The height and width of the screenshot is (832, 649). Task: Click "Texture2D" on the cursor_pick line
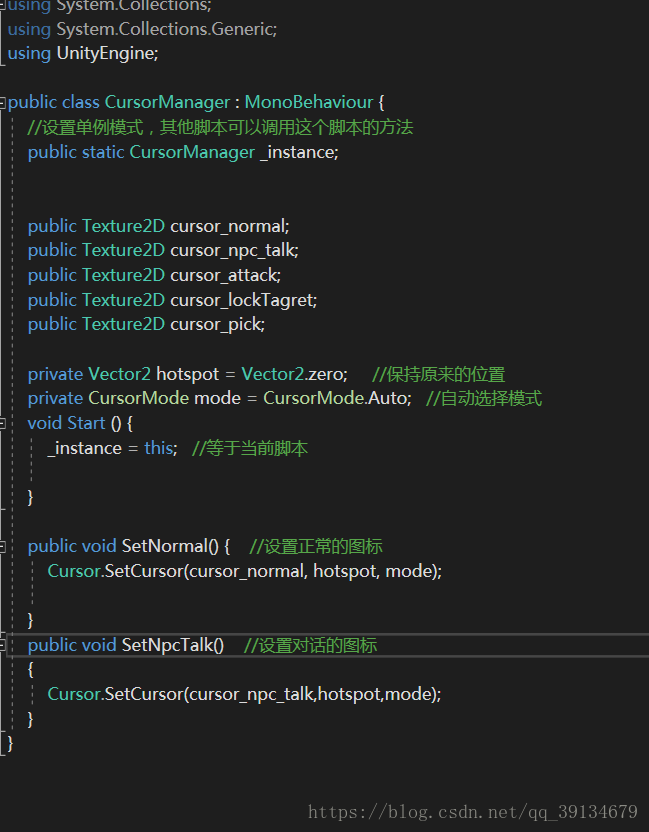click(124, 324)
